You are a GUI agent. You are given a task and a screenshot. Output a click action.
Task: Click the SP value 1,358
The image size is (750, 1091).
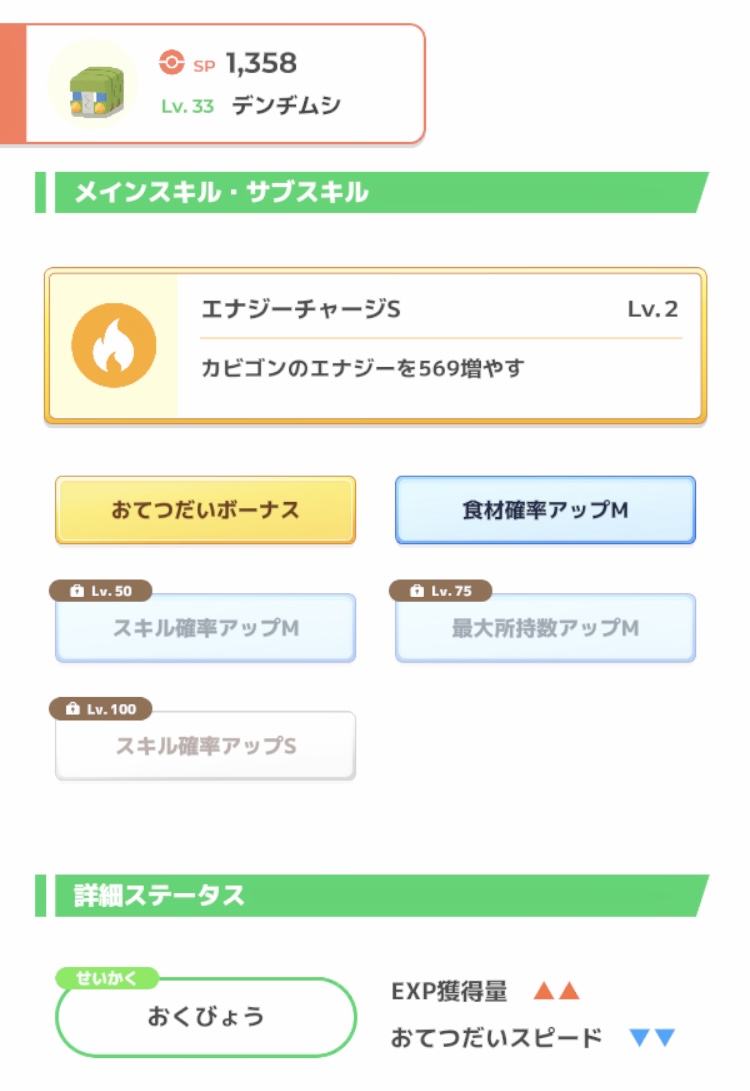pyautogui.click(x=261, y=63)
